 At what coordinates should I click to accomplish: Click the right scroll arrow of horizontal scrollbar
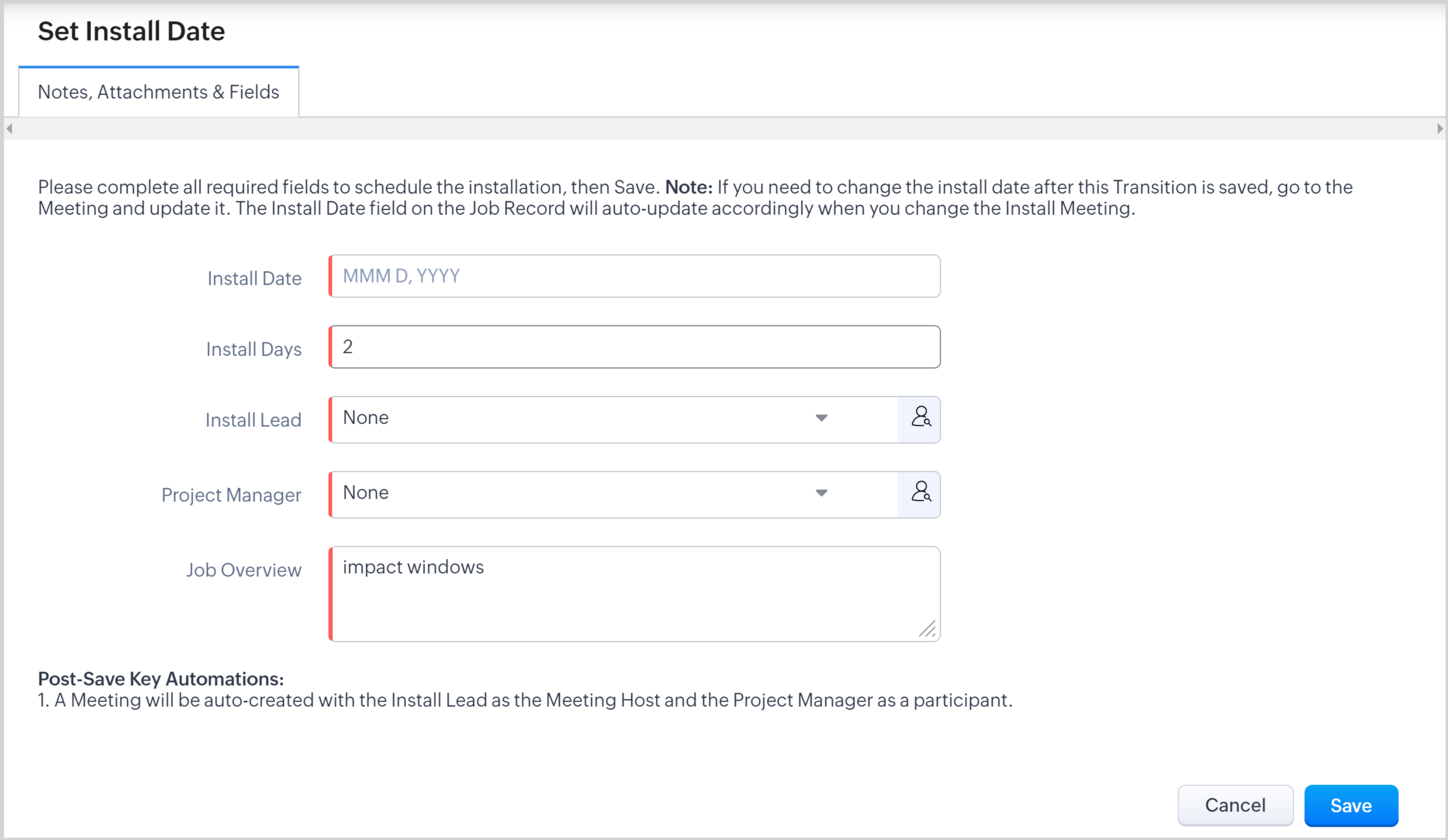1440,129
